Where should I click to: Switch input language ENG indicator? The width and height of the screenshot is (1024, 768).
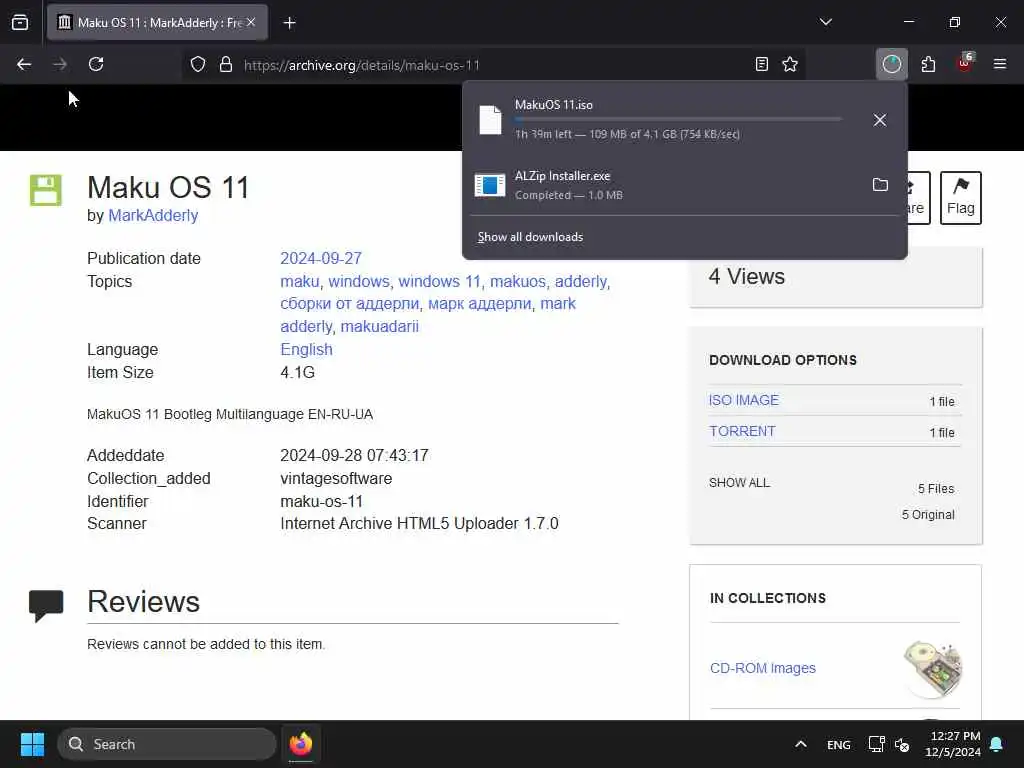(x=839, y=744)
